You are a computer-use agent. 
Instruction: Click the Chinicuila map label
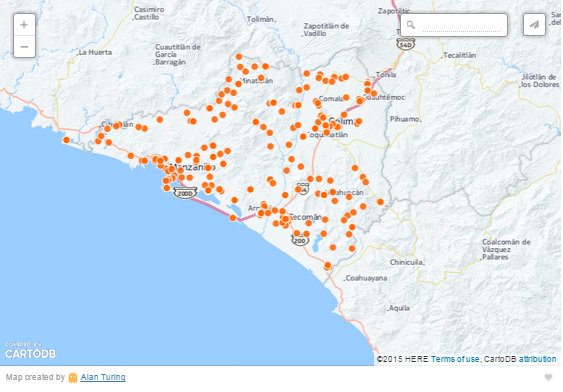point(407,262)
